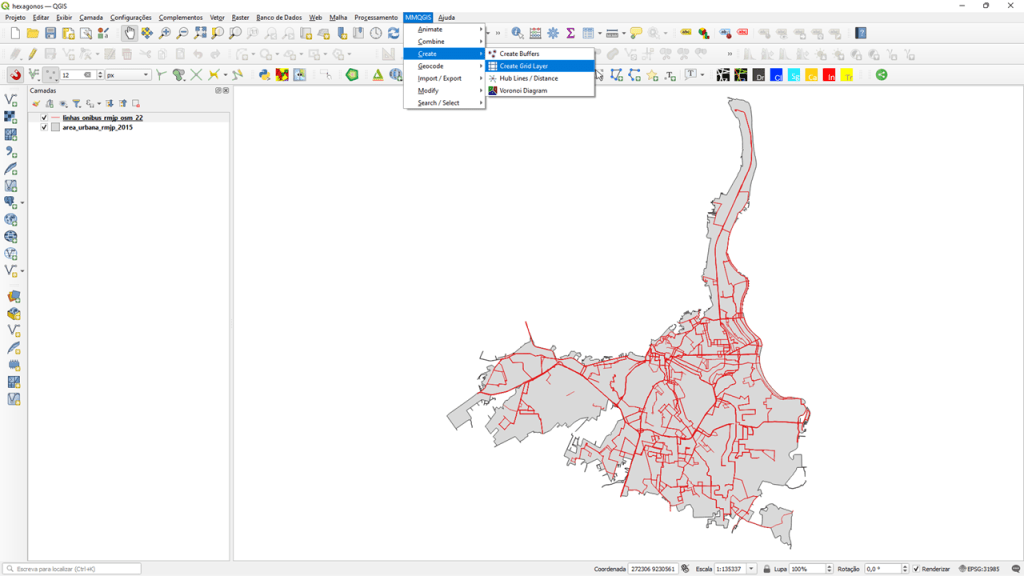
Task: Open the Statistical Summary sigma icon
Action: [570, 33]
